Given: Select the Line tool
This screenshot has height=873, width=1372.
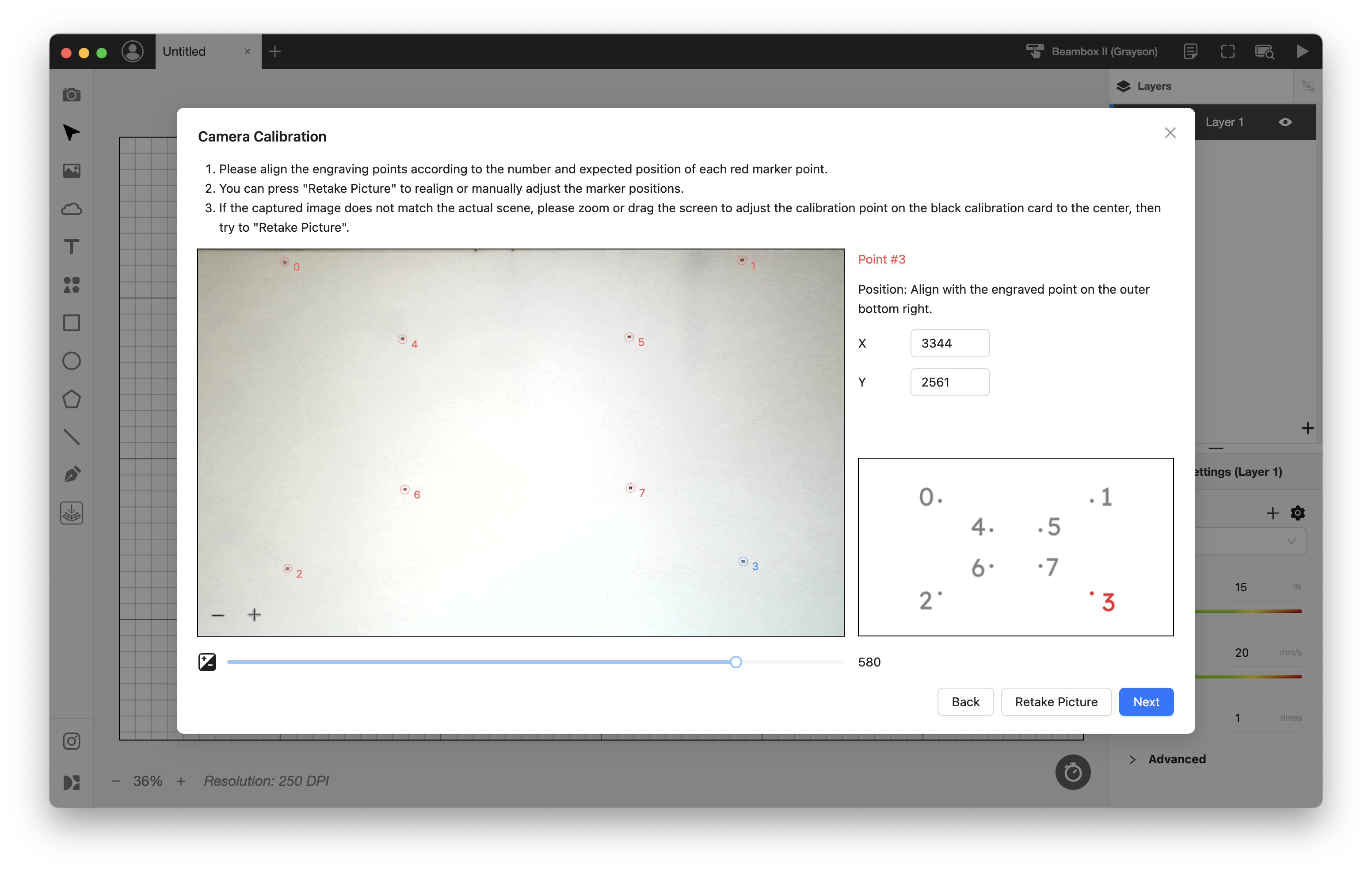Looking at the screenshot, I should (71, 437).
